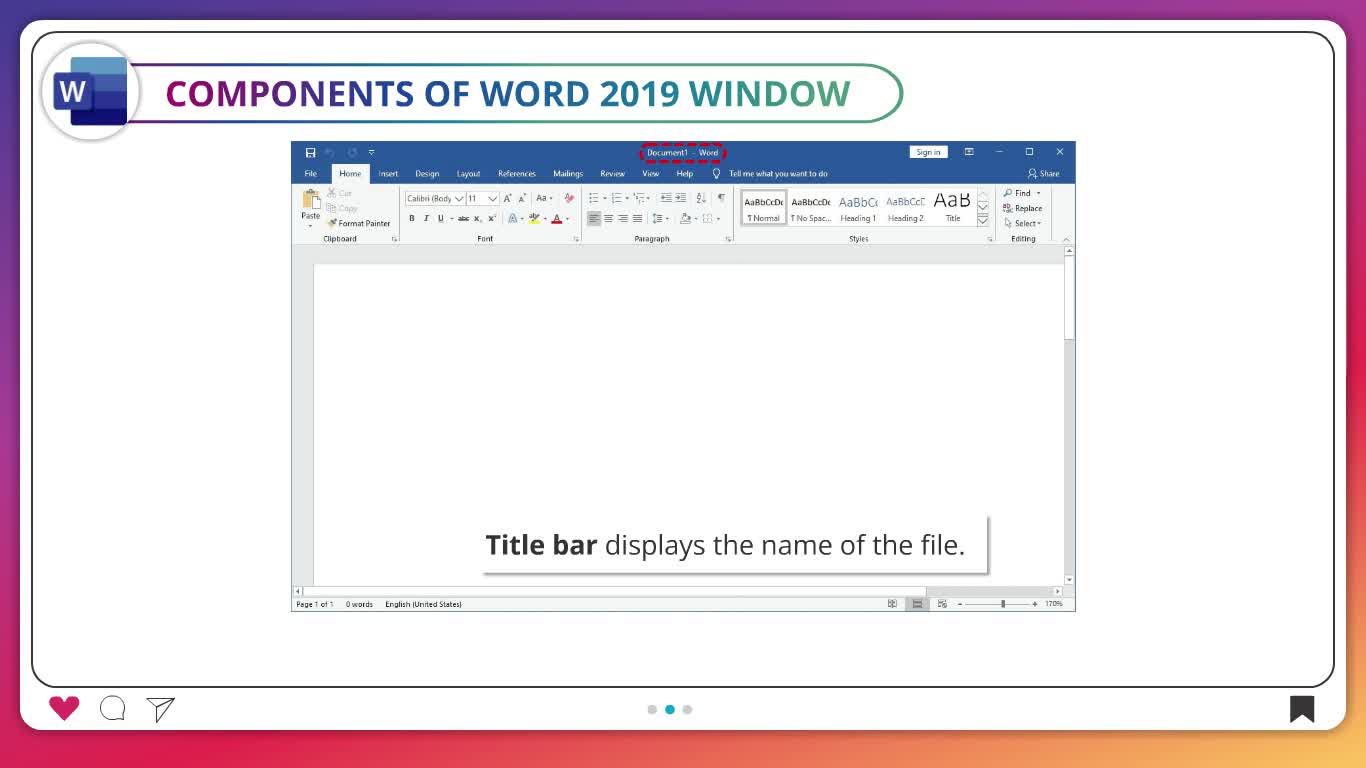Click the 170% zoom level
This screenshot has height=768, width=1366.
point(1054,604)
